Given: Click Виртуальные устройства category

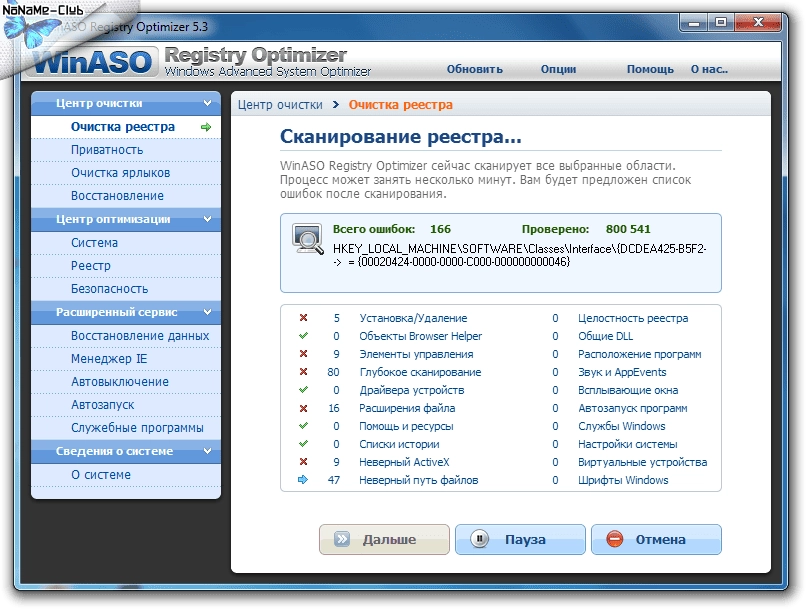Looking at the screenshot, I should coord(642,462).
